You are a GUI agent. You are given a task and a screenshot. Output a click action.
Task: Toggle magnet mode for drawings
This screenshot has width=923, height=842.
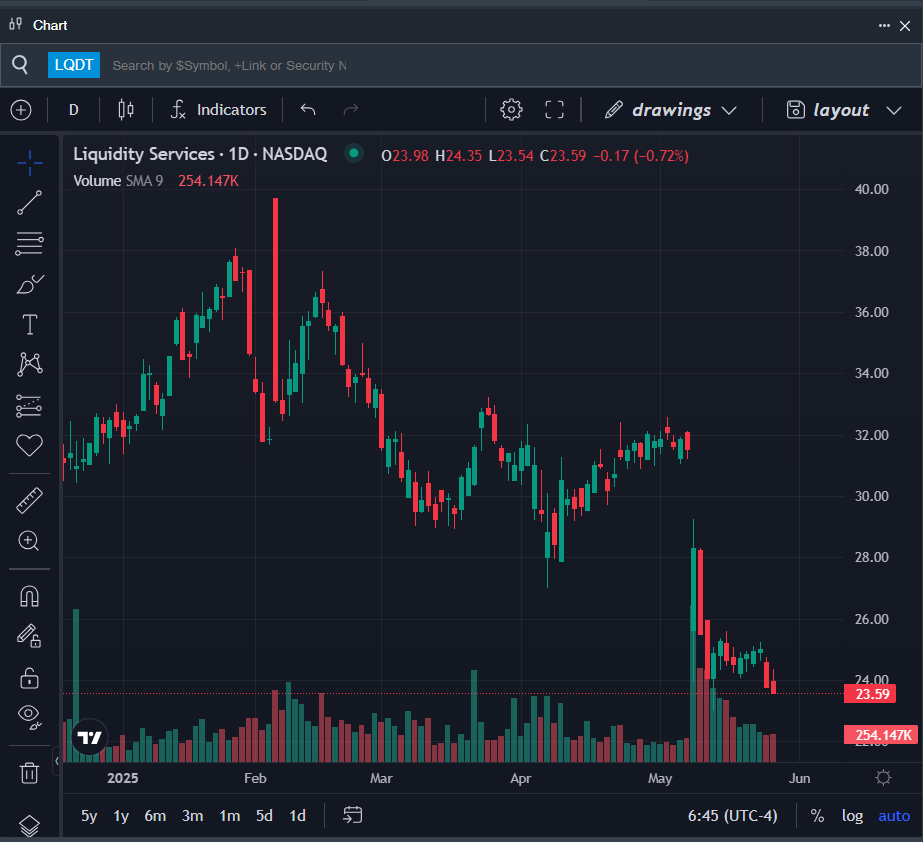point(29,596)
